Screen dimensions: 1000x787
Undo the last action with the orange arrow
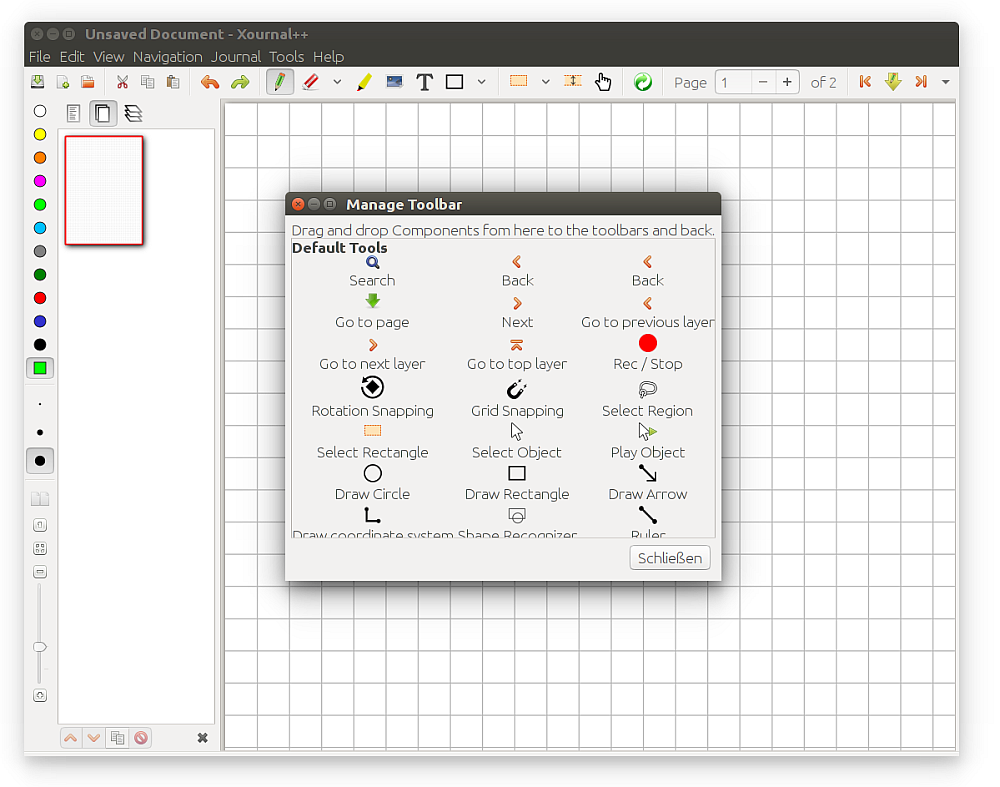click(x=210, y=82)
